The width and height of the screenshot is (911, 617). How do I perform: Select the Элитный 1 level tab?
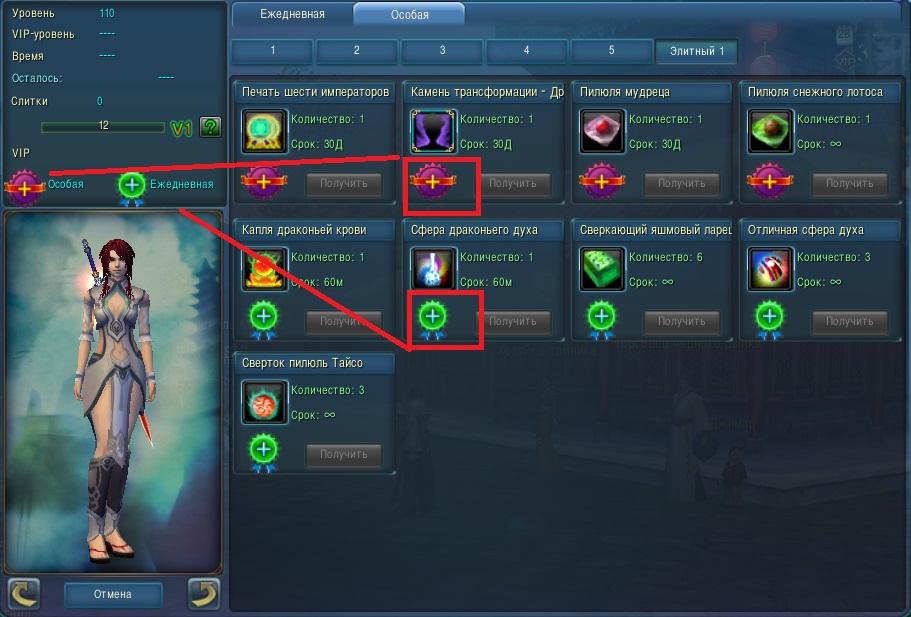[697, 51]
